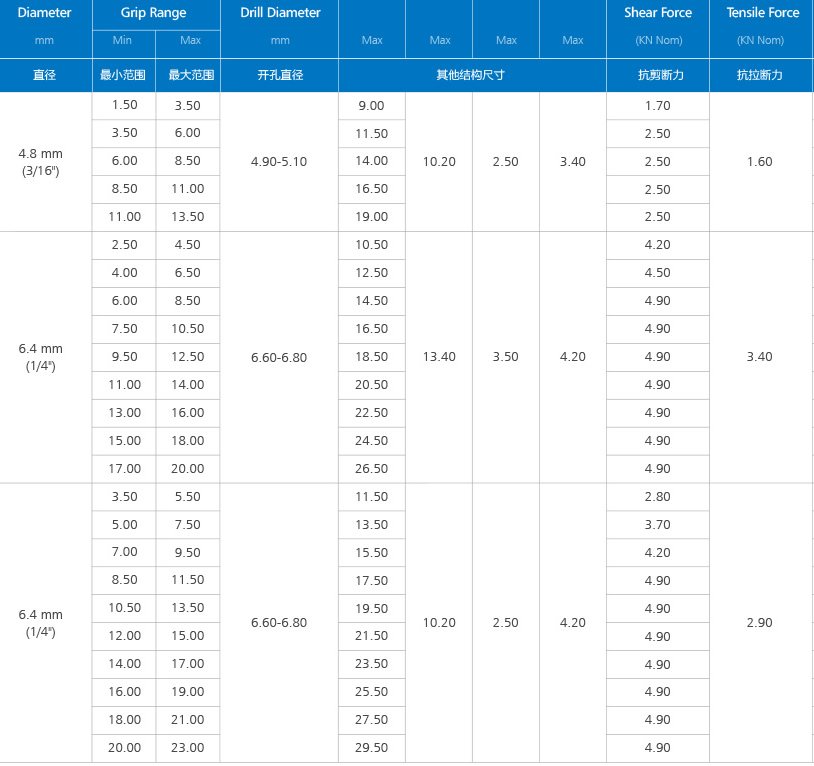Select the 抗拉断力 header cell
This screenshot has width=814, height=766.
(x=760, y=75)
